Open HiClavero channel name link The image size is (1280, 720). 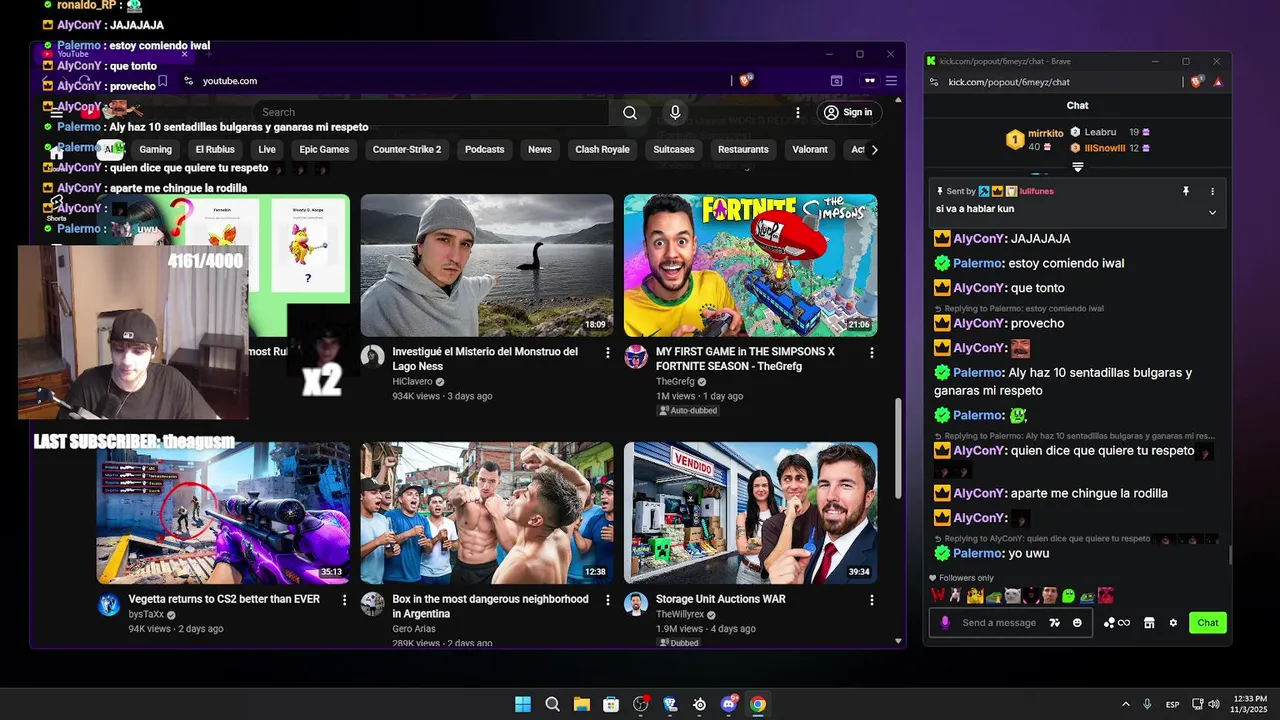413,382
